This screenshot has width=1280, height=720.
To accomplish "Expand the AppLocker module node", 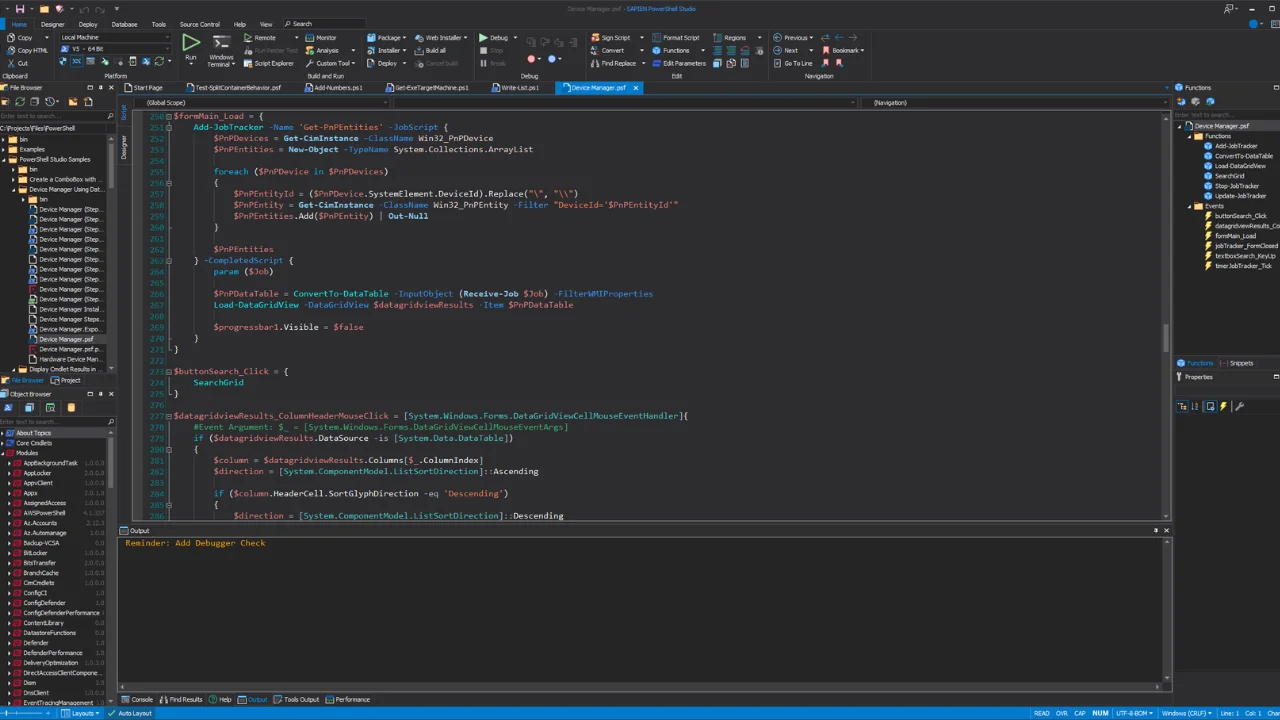I will 11,473.
